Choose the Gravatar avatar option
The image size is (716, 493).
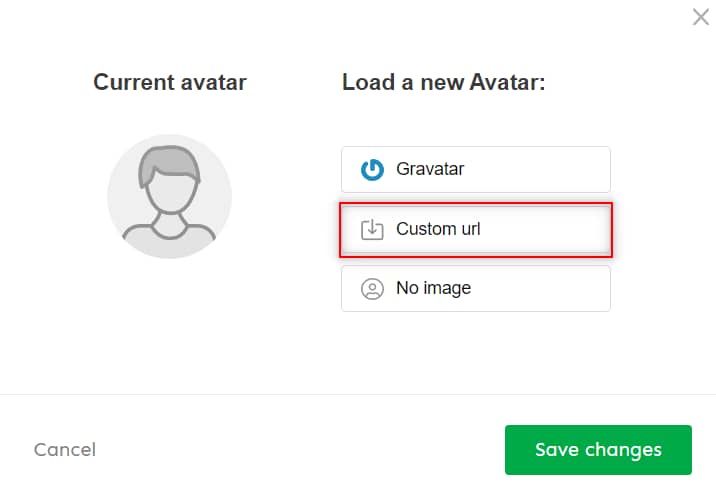click(x=475, y=170)
